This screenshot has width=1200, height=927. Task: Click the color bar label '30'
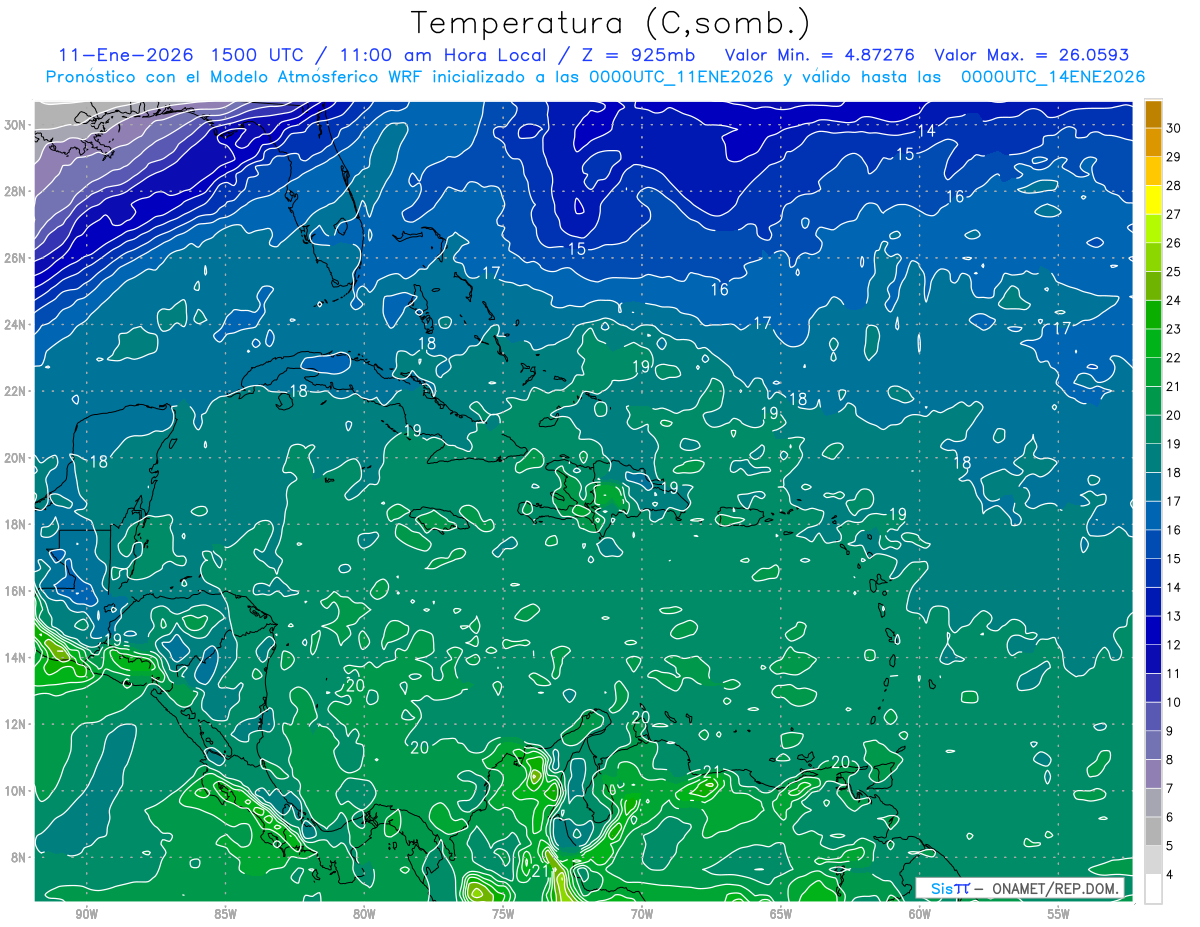(1174, 128)
